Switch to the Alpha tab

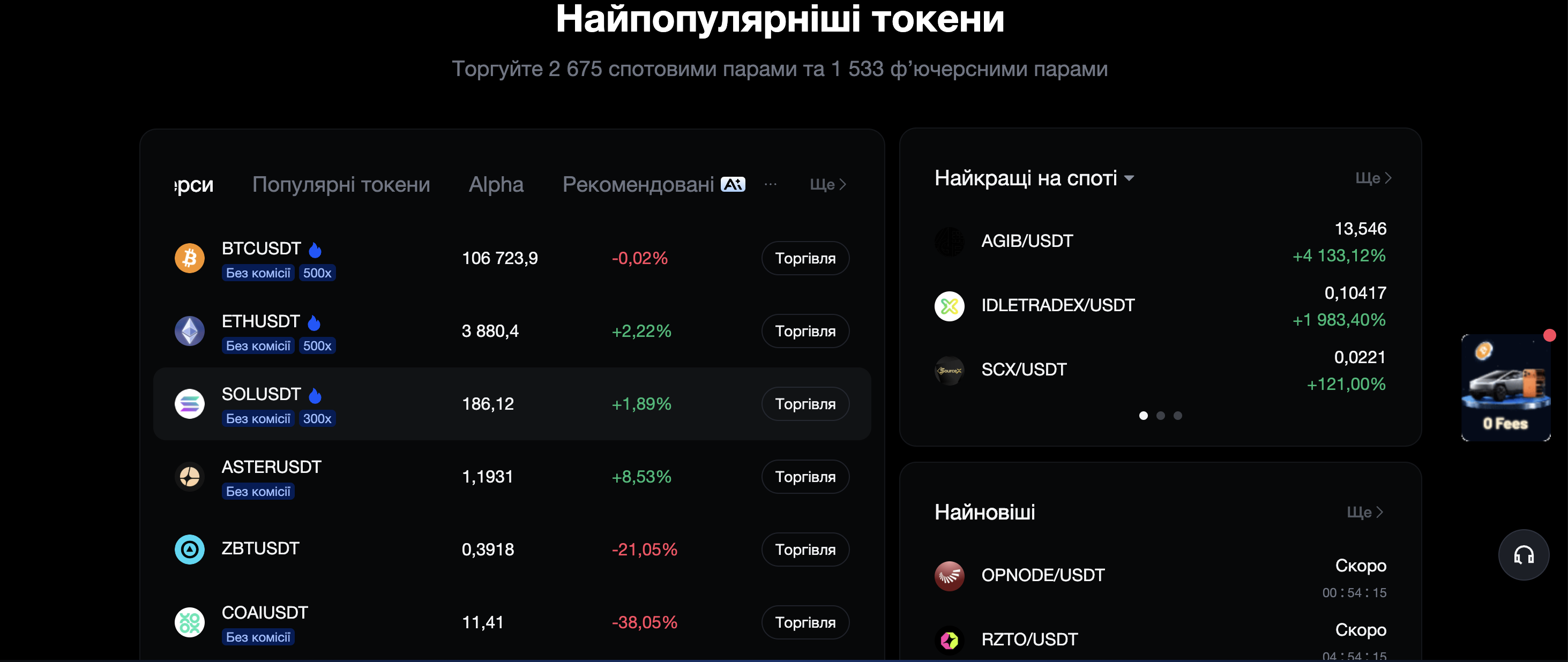pyautogui.click(x=496, y=184)
